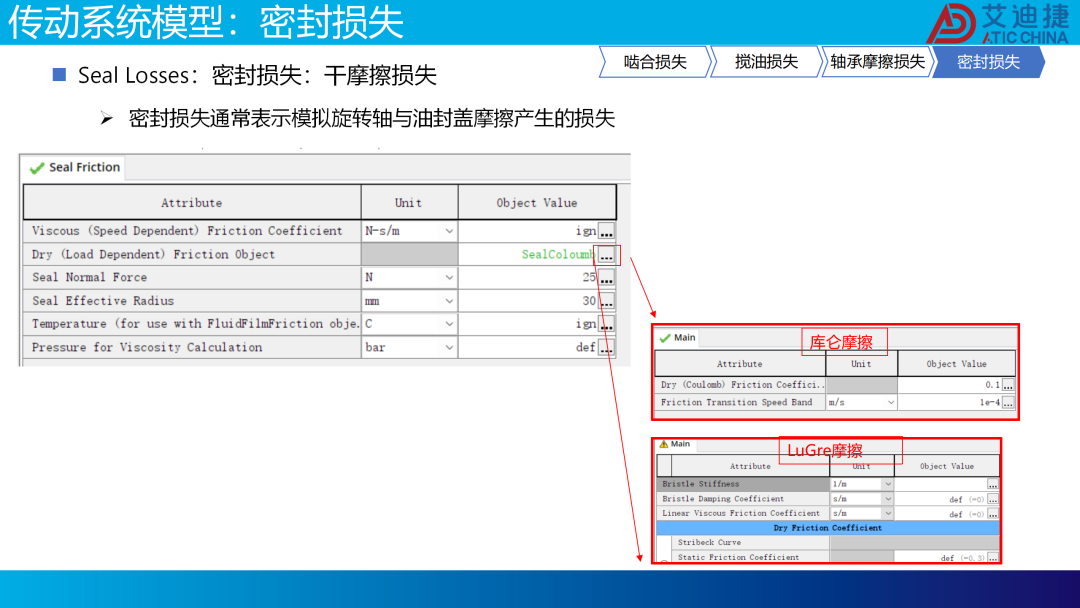Screen dimensions: 1080x608
Task: Click the SealColoumb object value
Action: [x=559, y=255]
